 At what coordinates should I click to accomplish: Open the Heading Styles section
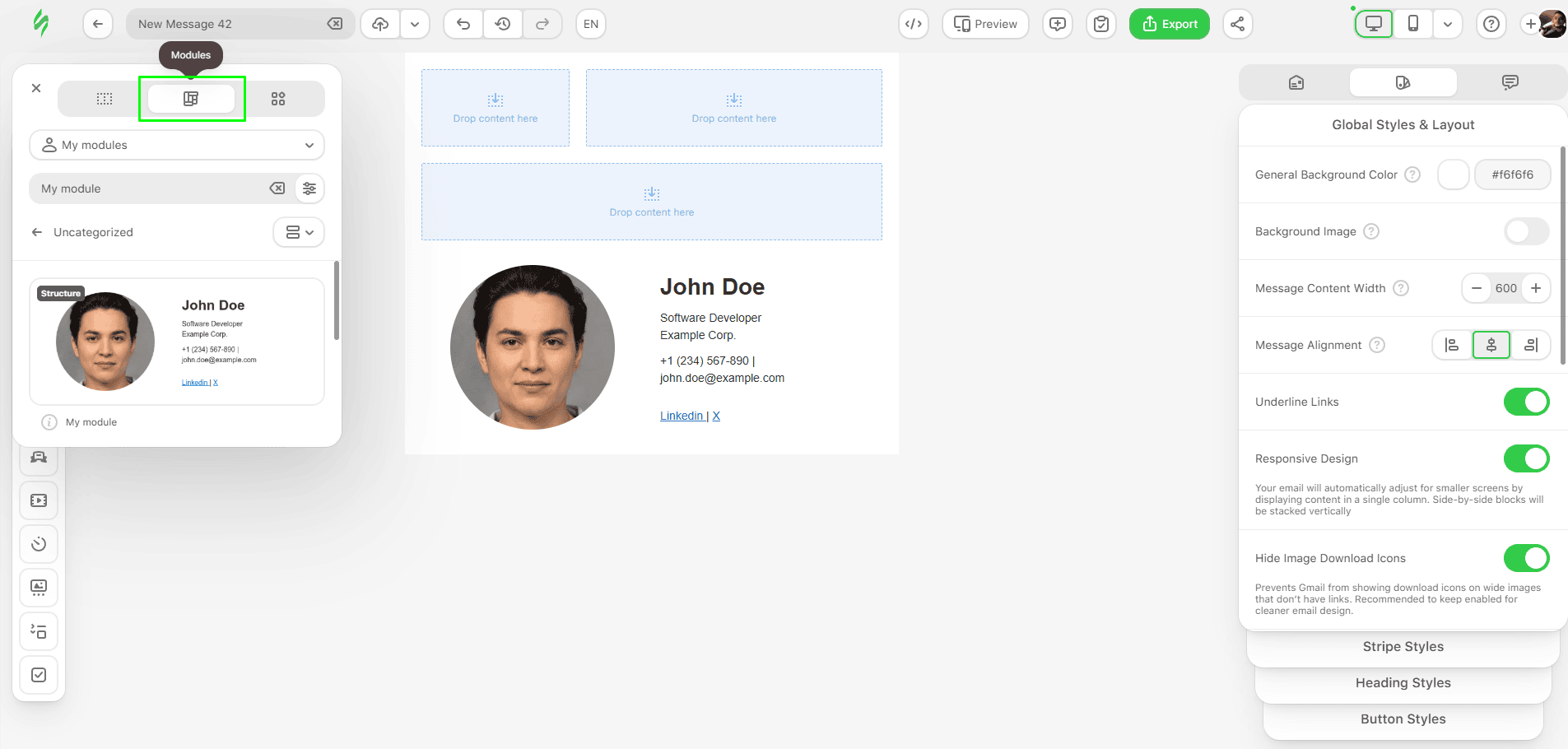(x=1403, y=683)
